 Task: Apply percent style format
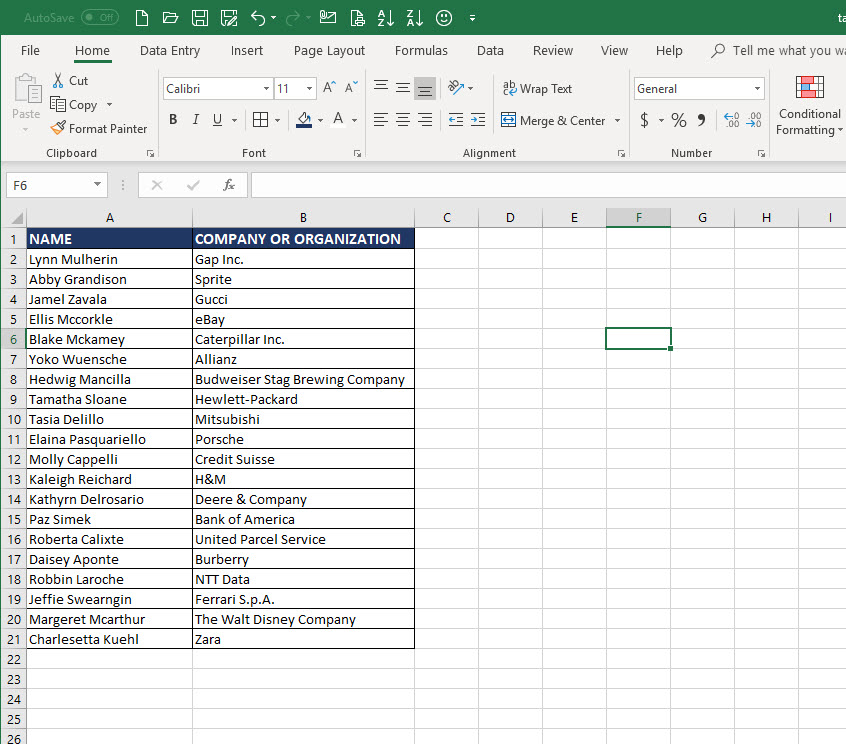(x=679, y=120)
